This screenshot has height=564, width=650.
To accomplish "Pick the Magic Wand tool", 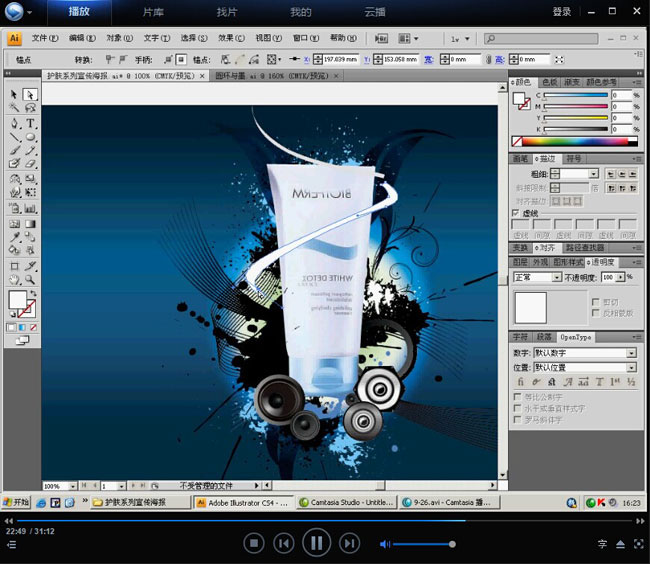I will point(14,108).
